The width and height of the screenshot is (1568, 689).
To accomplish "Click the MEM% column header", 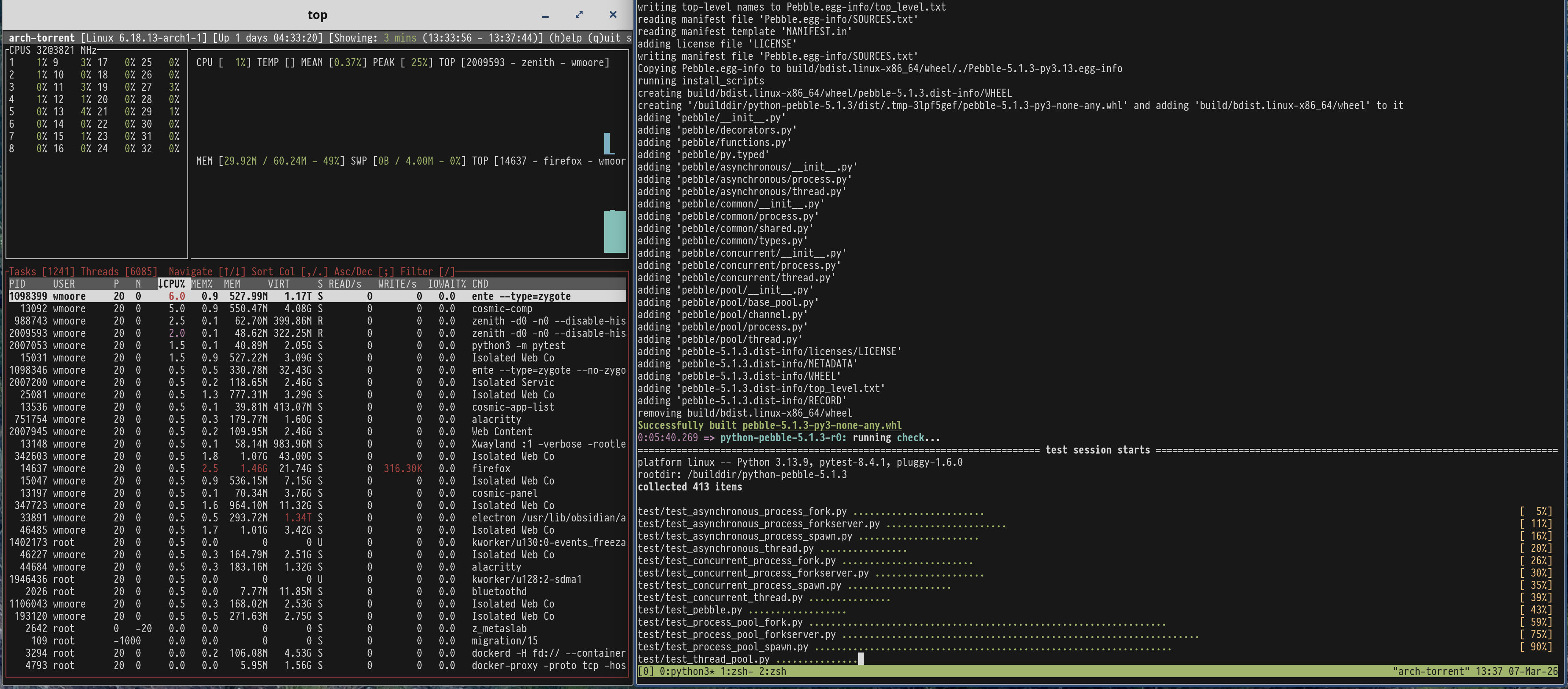I will 201,284.
